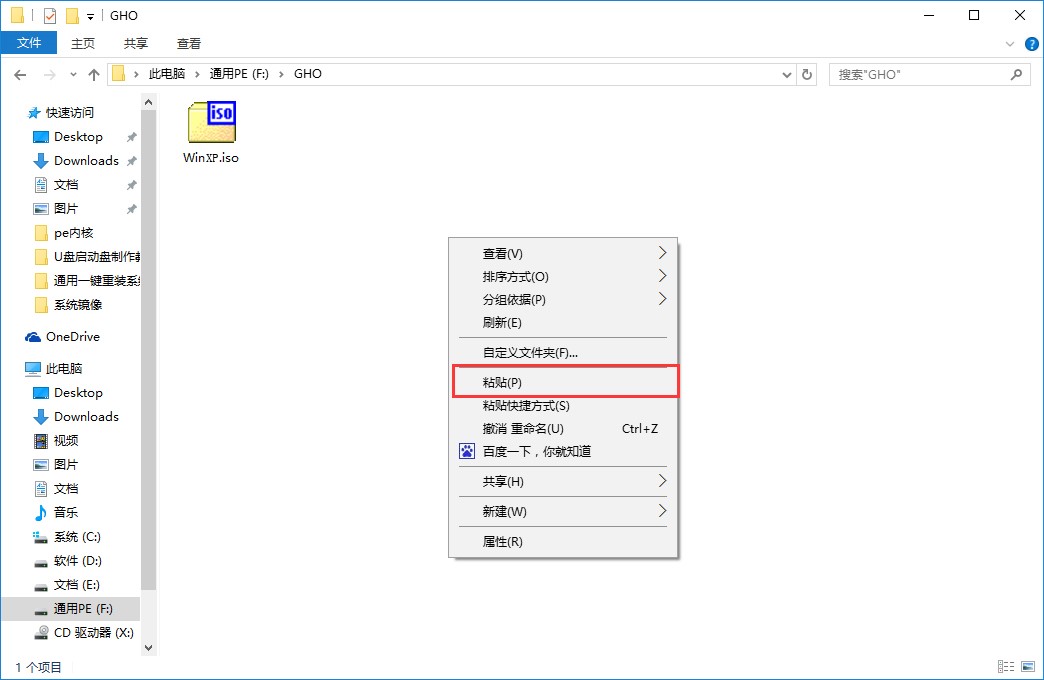The width and height of the screenshot is (1044, 680).
Task: Click the Help question mark icon
Action: (x=1031, y=43)
